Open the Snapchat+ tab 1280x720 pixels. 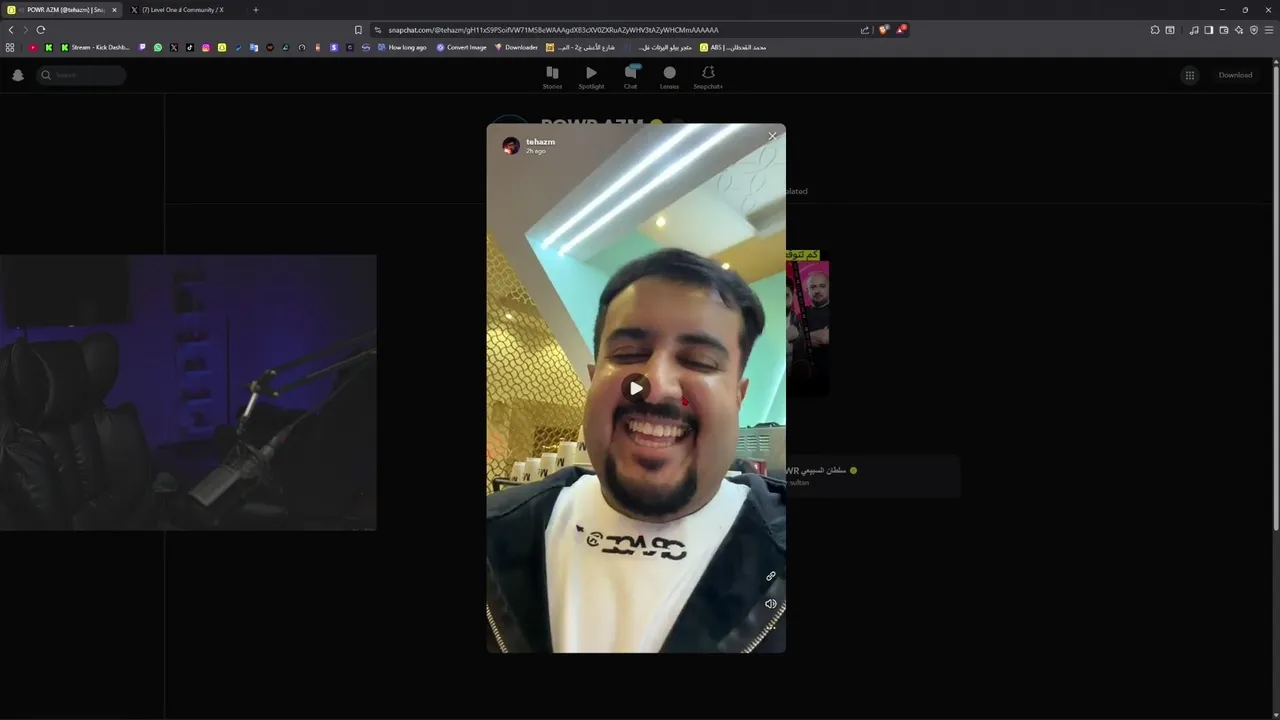pyautogui.click(x=708, y=77)
